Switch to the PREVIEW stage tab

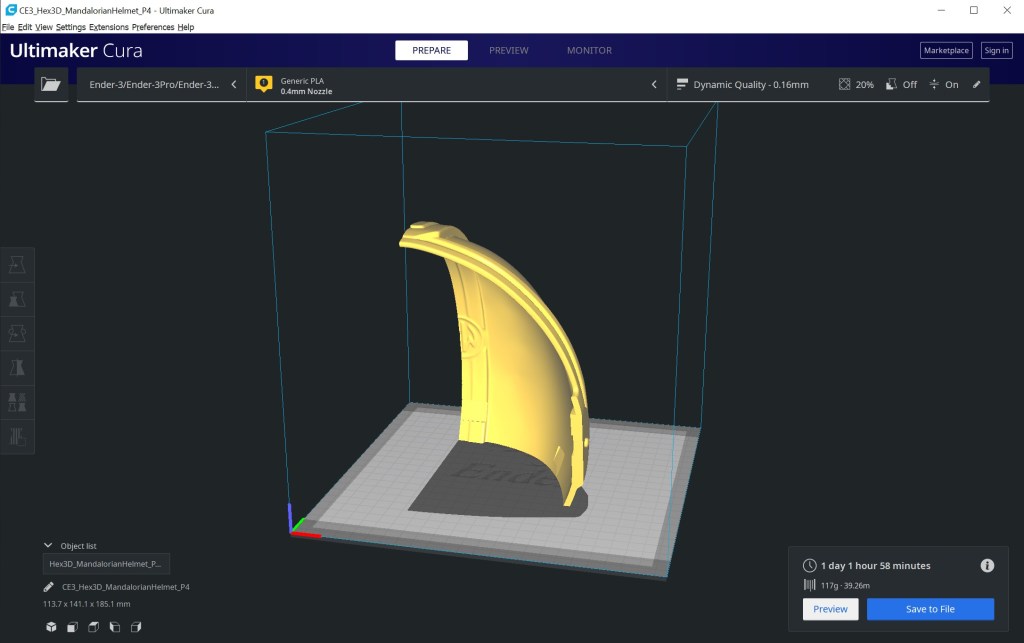coord(508,50)
